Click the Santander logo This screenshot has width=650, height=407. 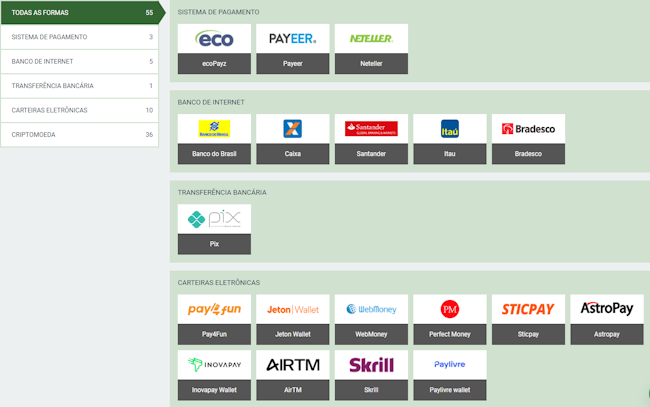click(x=371, y=129)
